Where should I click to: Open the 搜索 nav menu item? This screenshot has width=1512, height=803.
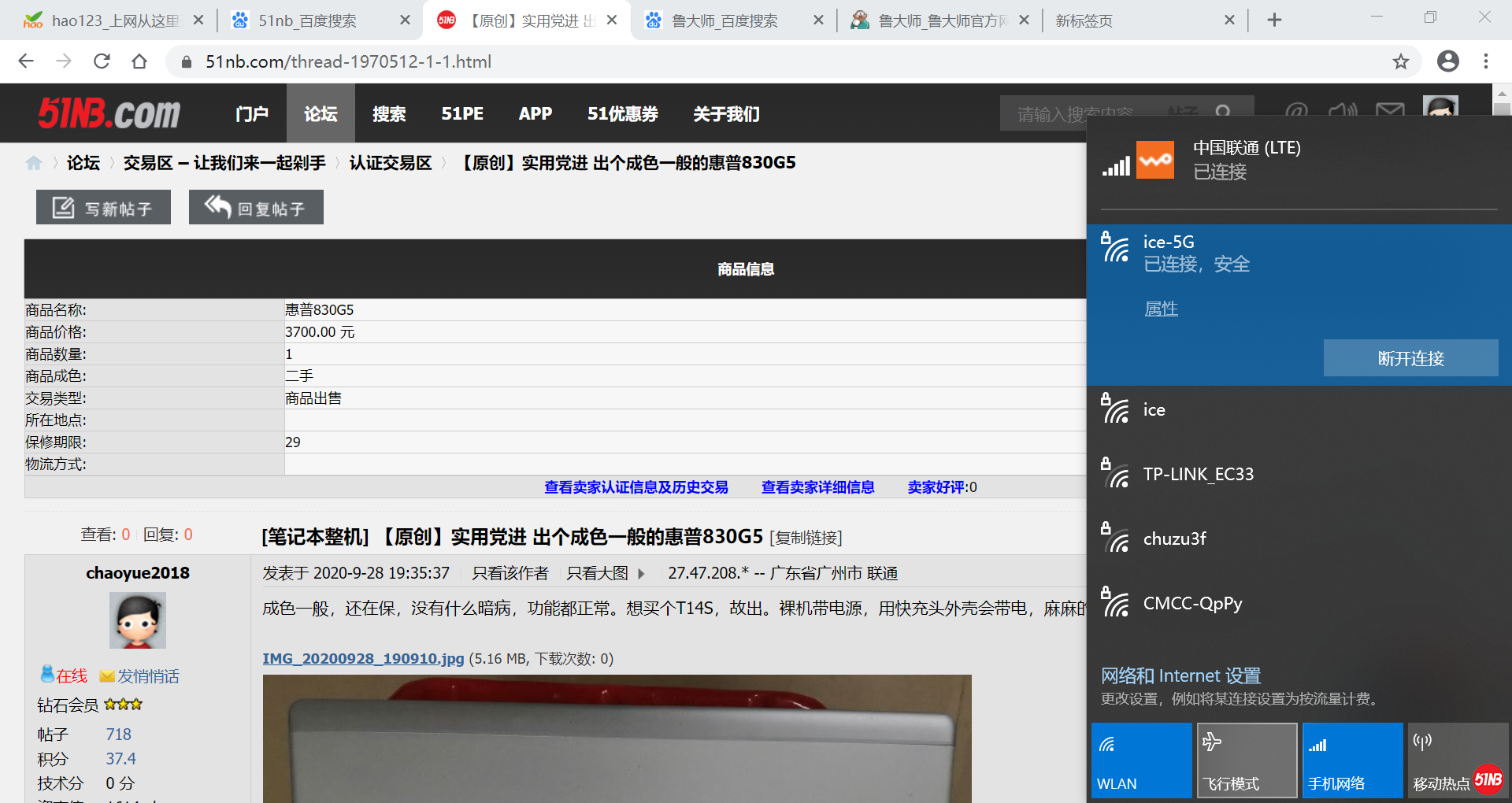pyautogui.click(x=389, y=113)
